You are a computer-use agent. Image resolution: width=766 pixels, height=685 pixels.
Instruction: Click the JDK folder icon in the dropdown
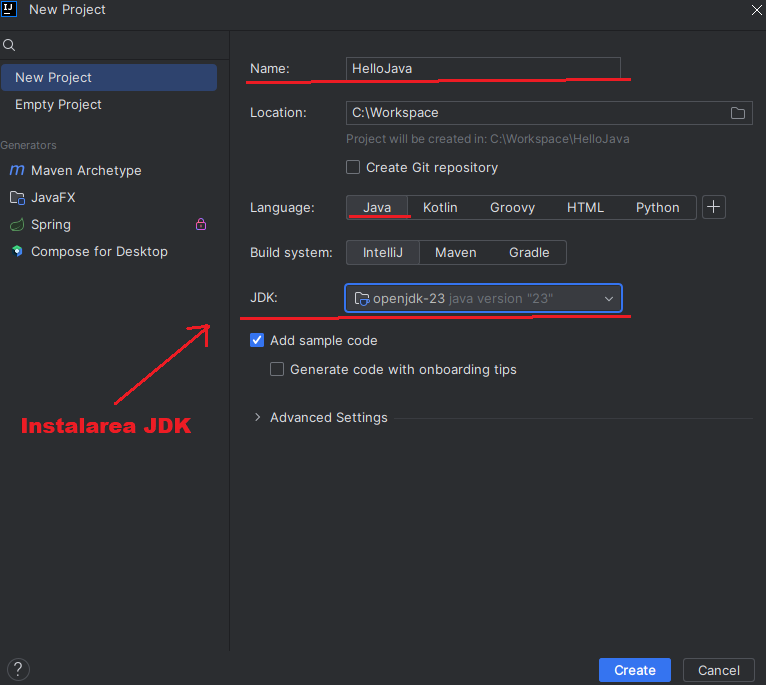[x=362, y=299]
